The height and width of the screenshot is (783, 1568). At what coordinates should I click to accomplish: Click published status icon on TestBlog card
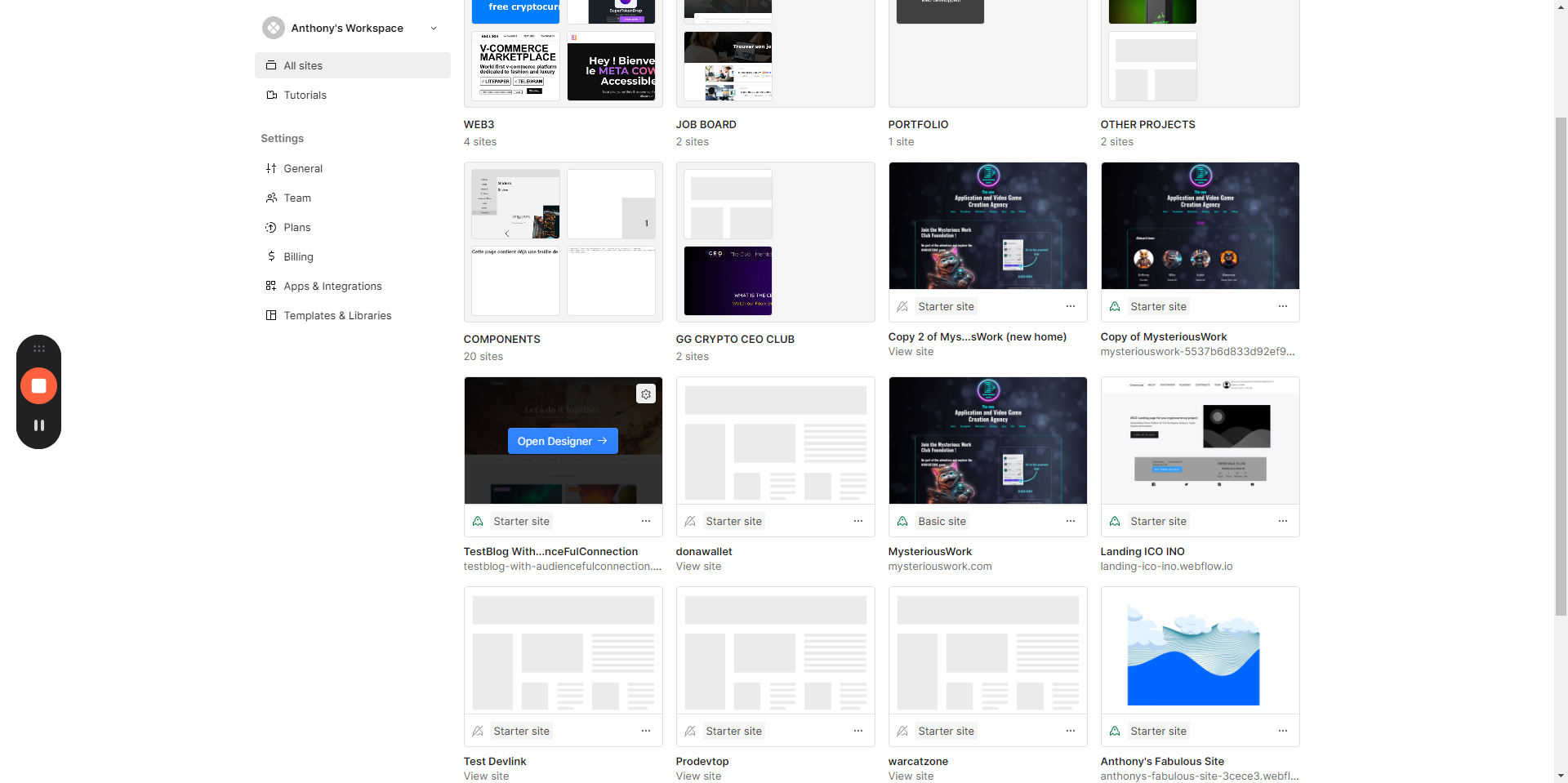pos(478,521)
